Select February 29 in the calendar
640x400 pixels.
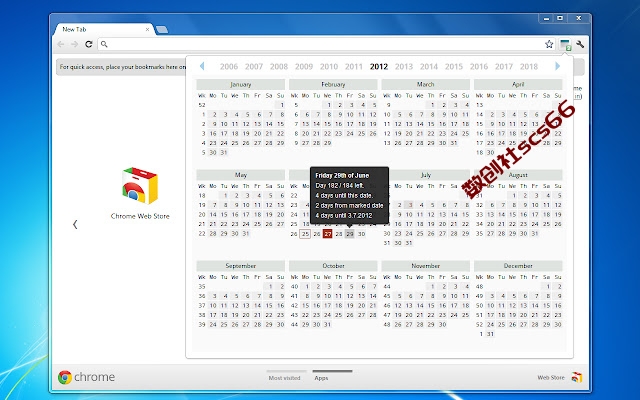327,143
